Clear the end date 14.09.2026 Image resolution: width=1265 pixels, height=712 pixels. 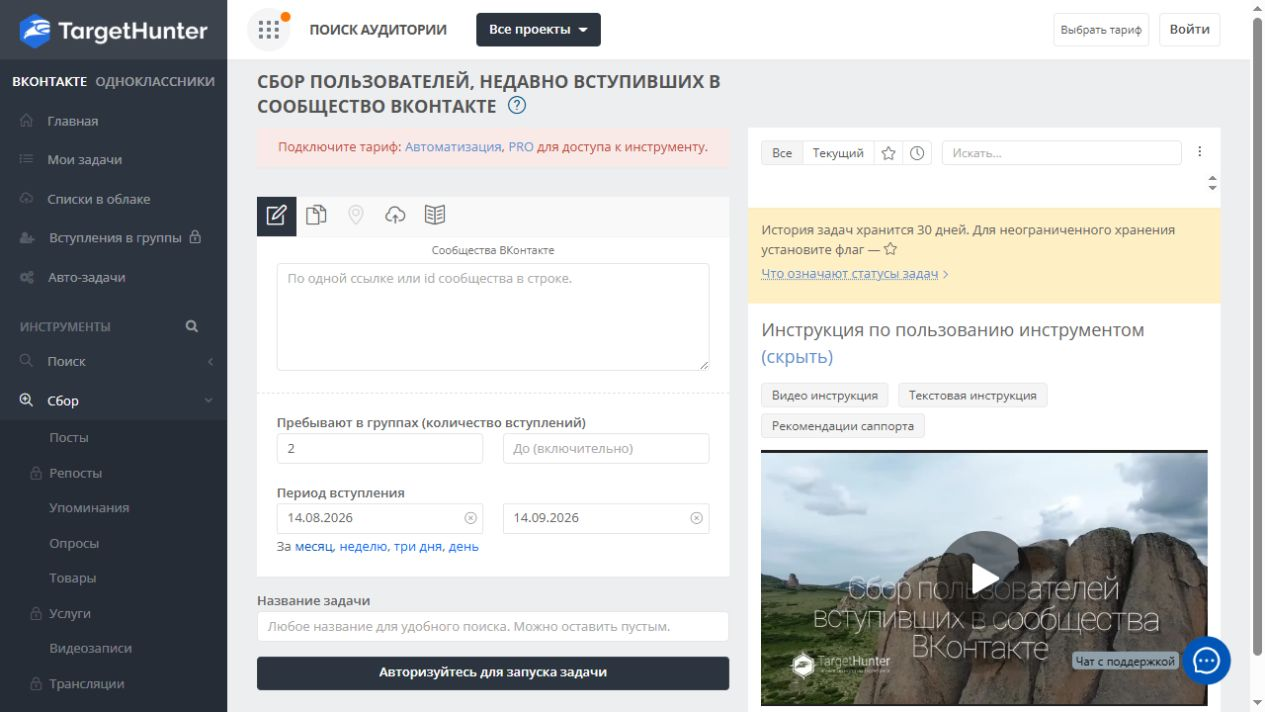696,518
